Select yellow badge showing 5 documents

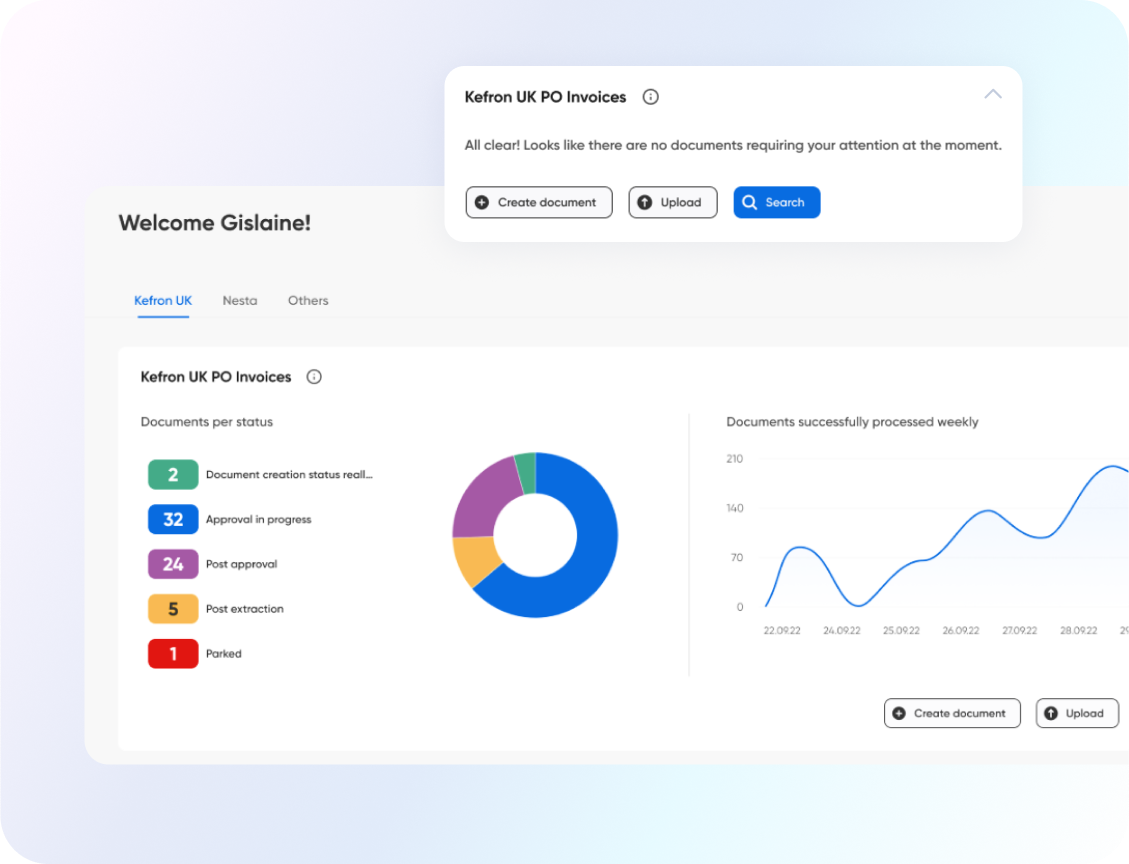pos(173,608)
